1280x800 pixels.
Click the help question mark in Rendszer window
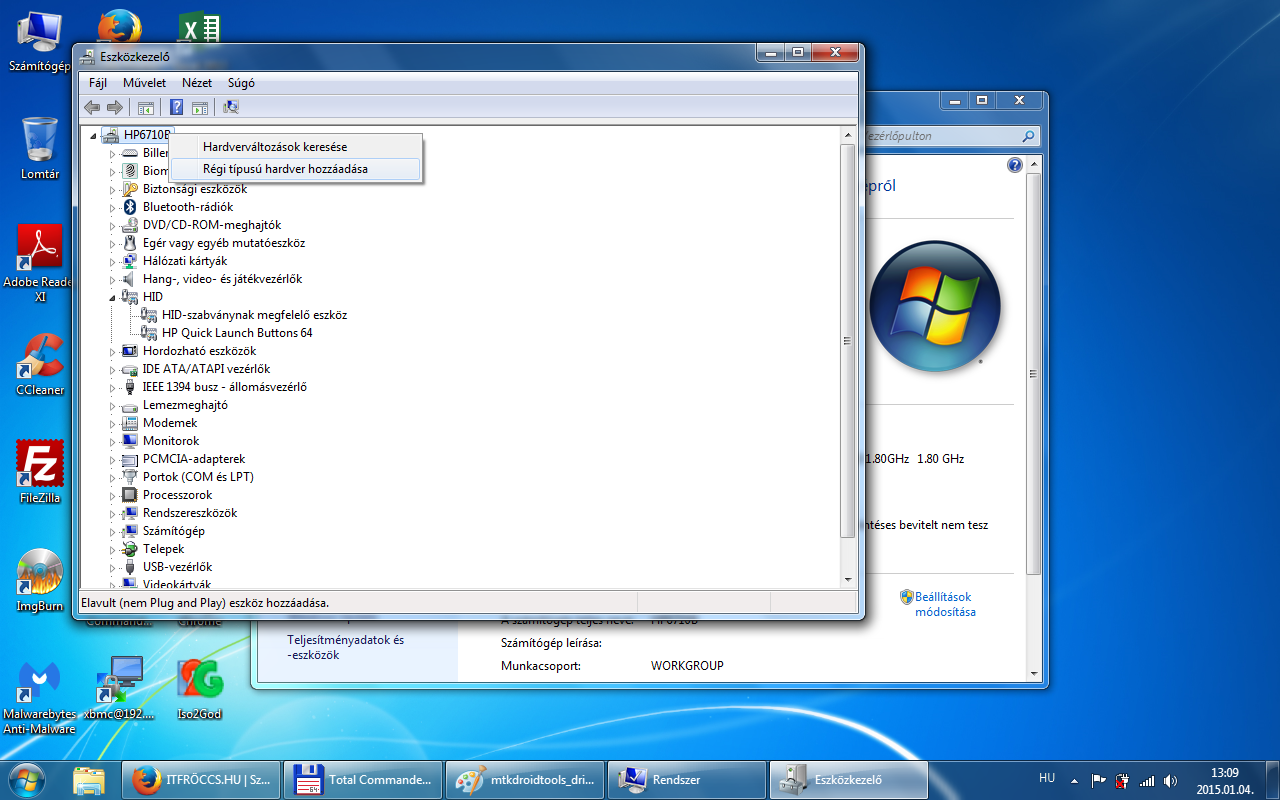pyautogui.click(x=1015, y=165)
